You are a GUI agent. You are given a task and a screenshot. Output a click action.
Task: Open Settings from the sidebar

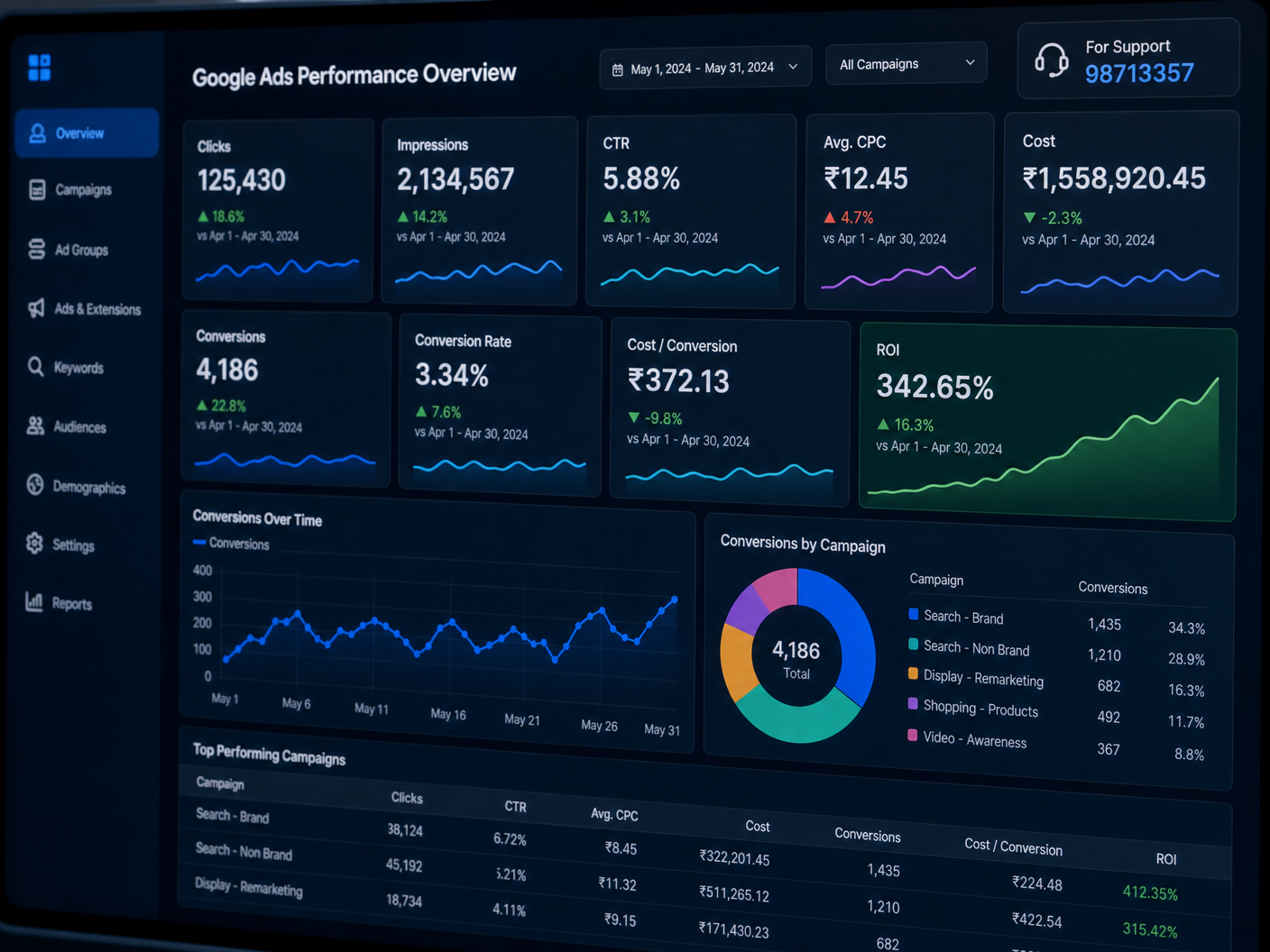coord(73,545)
